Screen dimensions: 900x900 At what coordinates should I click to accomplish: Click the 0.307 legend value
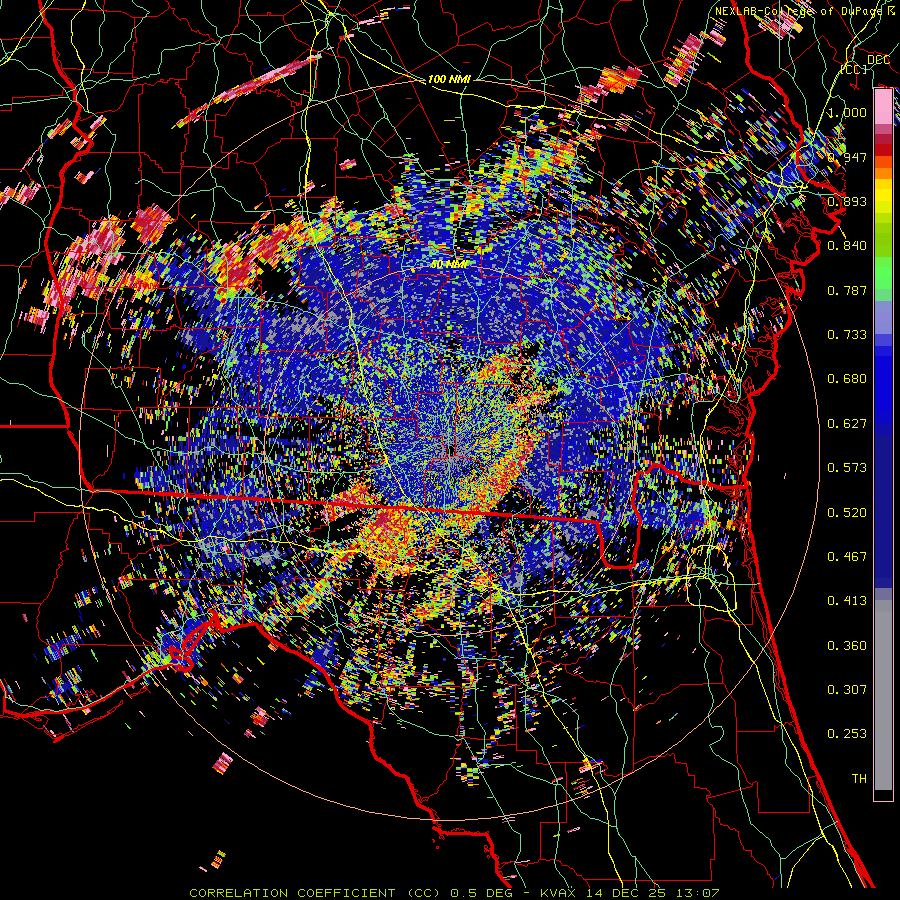[x=847, y=690]
